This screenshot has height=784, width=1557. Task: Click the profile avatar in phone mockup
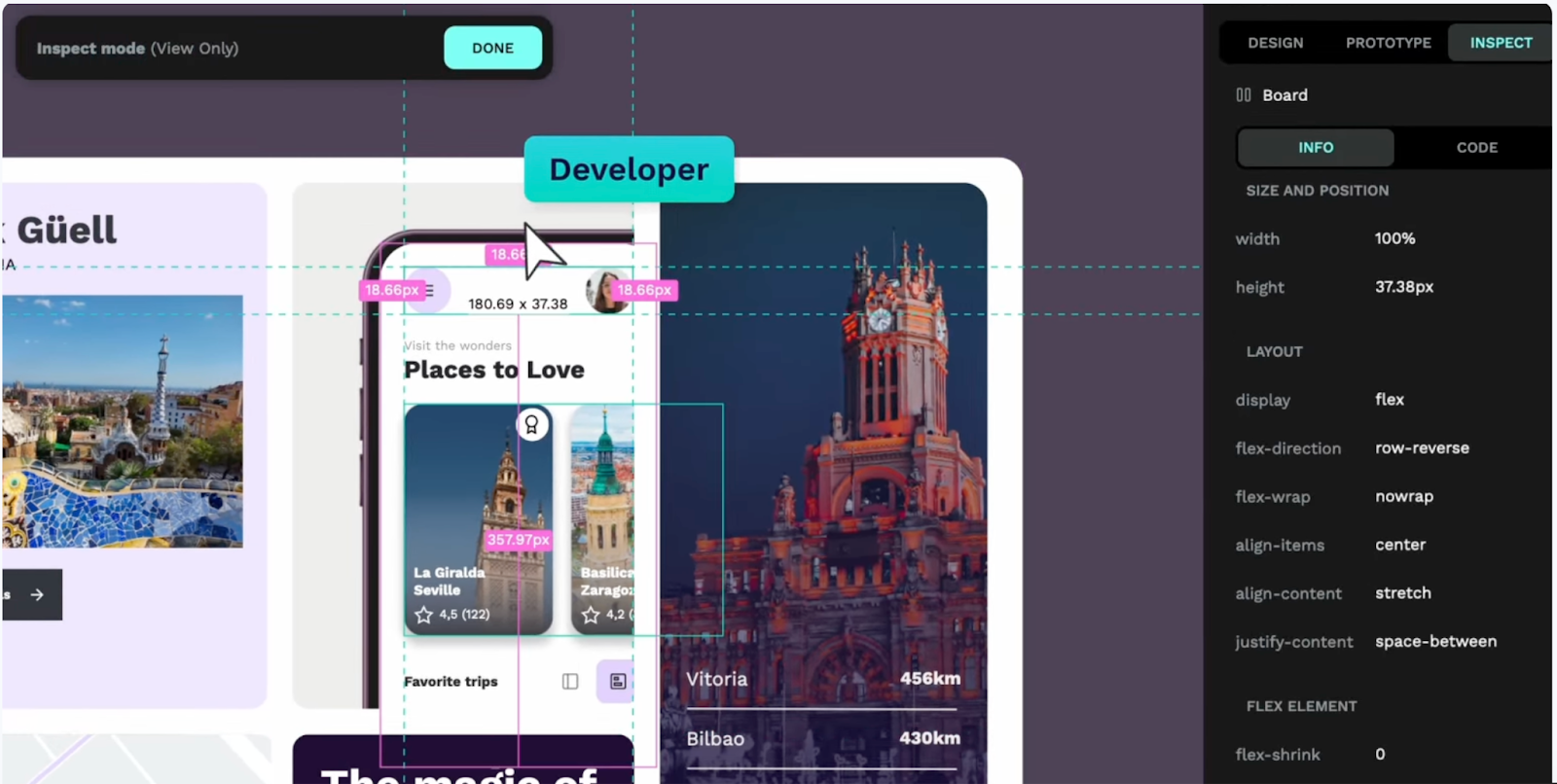pos(606,291)
